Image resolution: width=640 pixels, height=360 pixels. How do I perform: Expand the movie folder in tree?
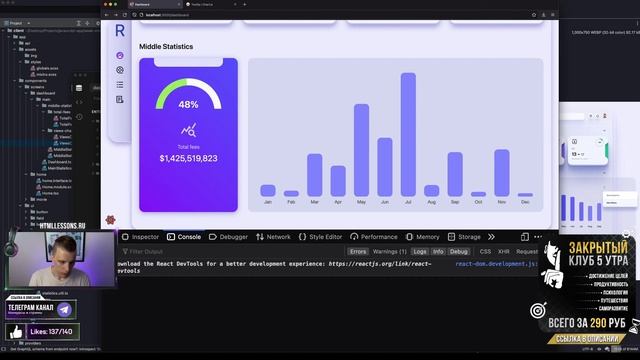(x=27, y=199)
